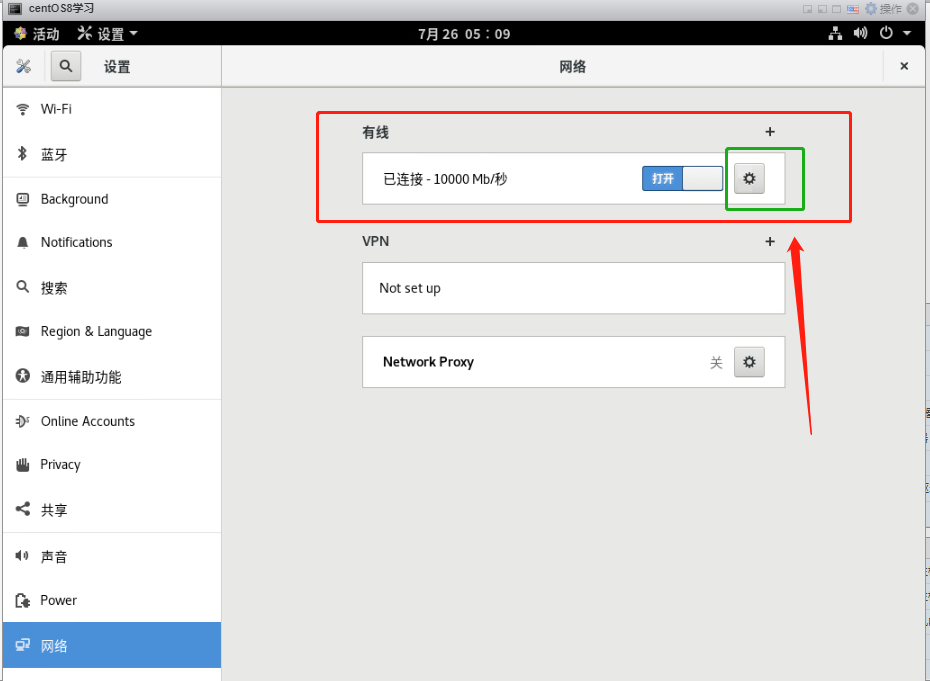This screenshot has height=681, width=930.
Task: Click the 关 status next to Network Proxy
Action: (716, 362)
